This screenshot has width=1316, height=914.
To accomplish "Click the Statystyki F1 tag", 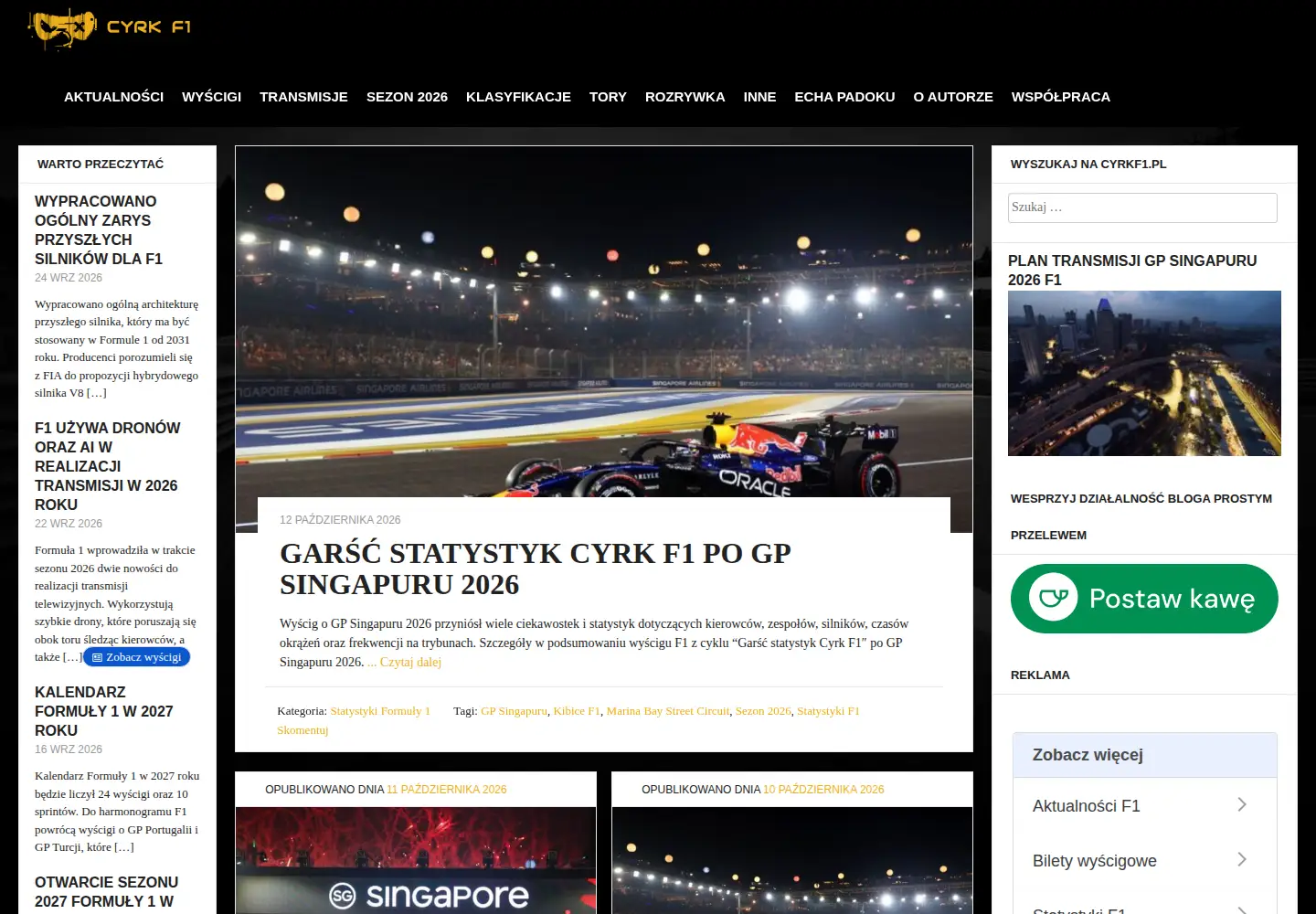I will click(828, 711).
